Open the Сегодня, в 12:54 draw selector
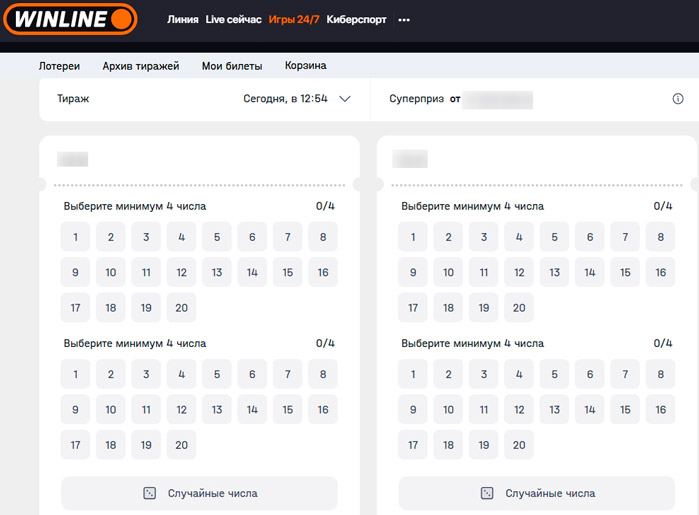Image resolution: width=699 pixels, height=515 pixels. pyautogui.click(x=285, y=99)
